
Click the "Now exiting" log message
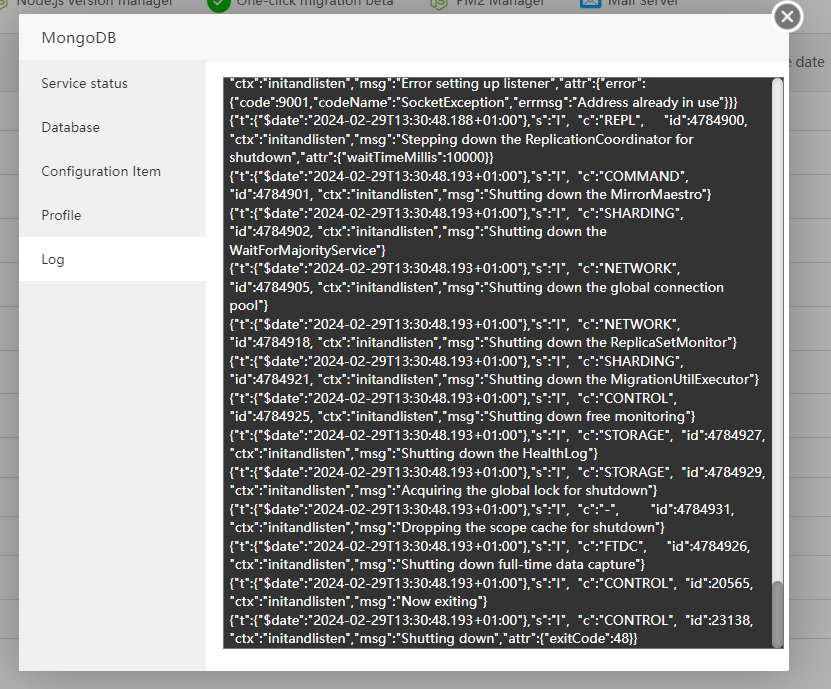[x=439, y=602]
